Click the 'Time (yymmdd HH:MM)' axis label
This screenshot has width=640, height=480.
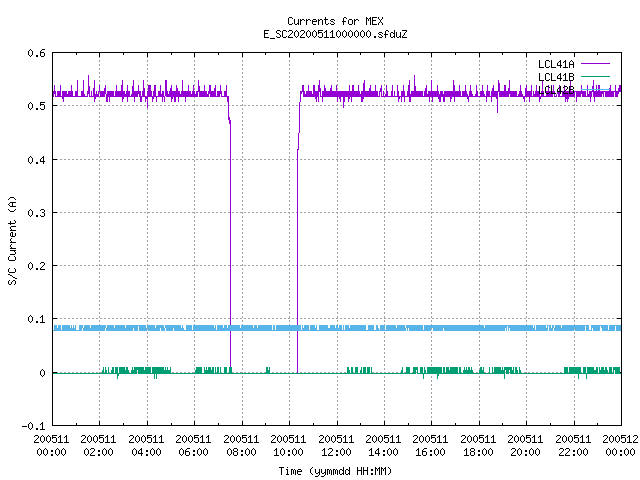pos(335,471)
